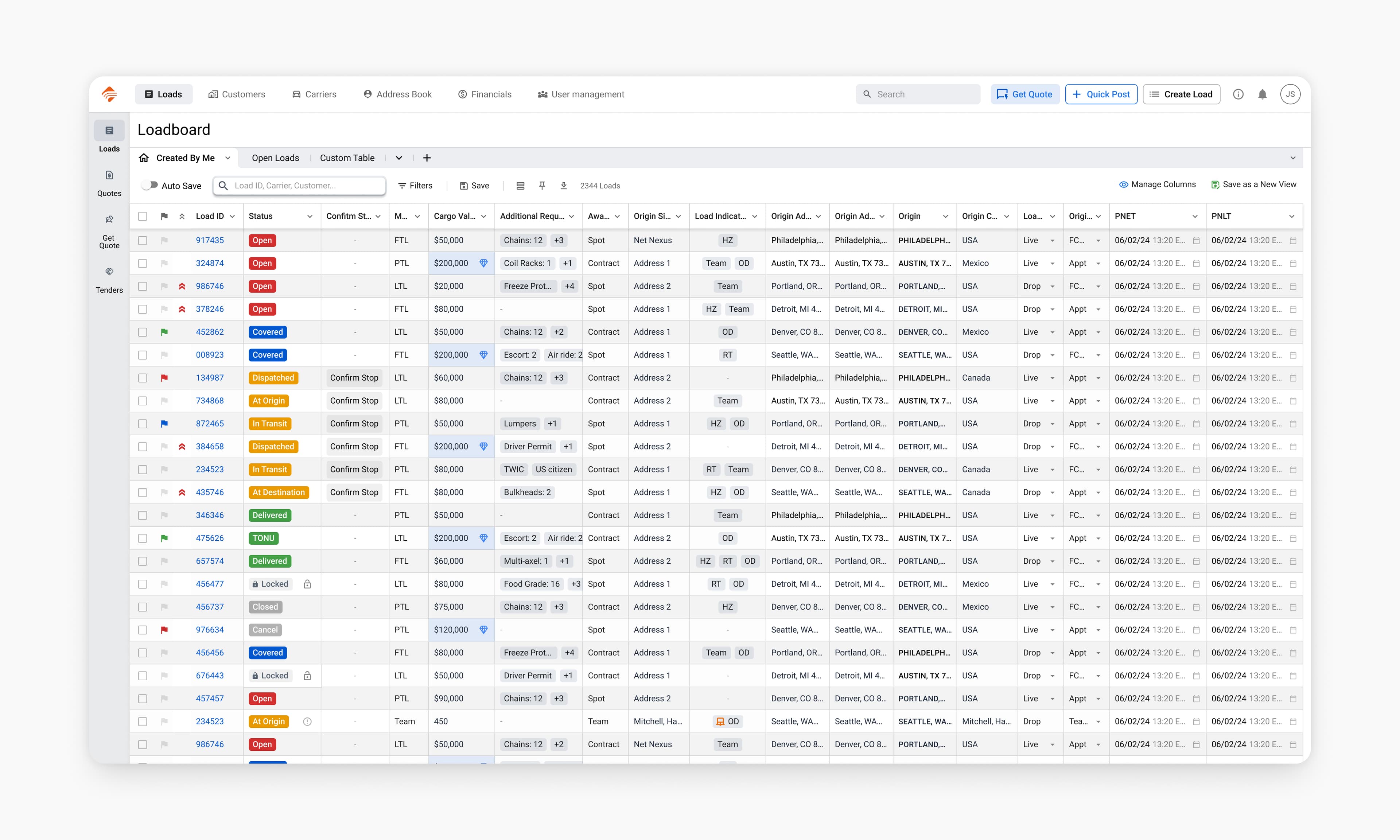Image resolution: width=1400 pixels, height=840 pixels.
Task: Click the download loads icon
Action: [564, 186]
